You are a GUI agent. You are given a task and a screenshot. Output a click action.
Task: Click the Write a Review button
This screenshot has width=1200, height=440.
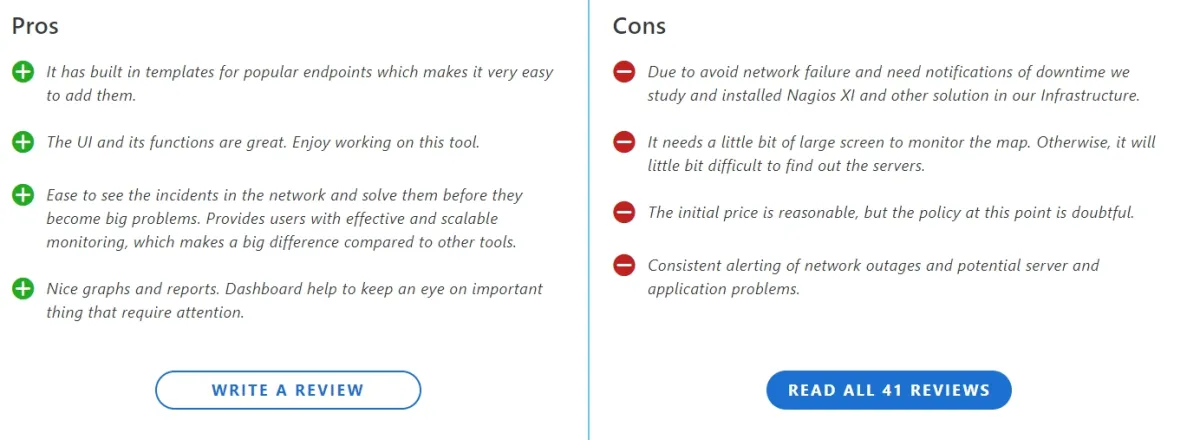point(288,390)
